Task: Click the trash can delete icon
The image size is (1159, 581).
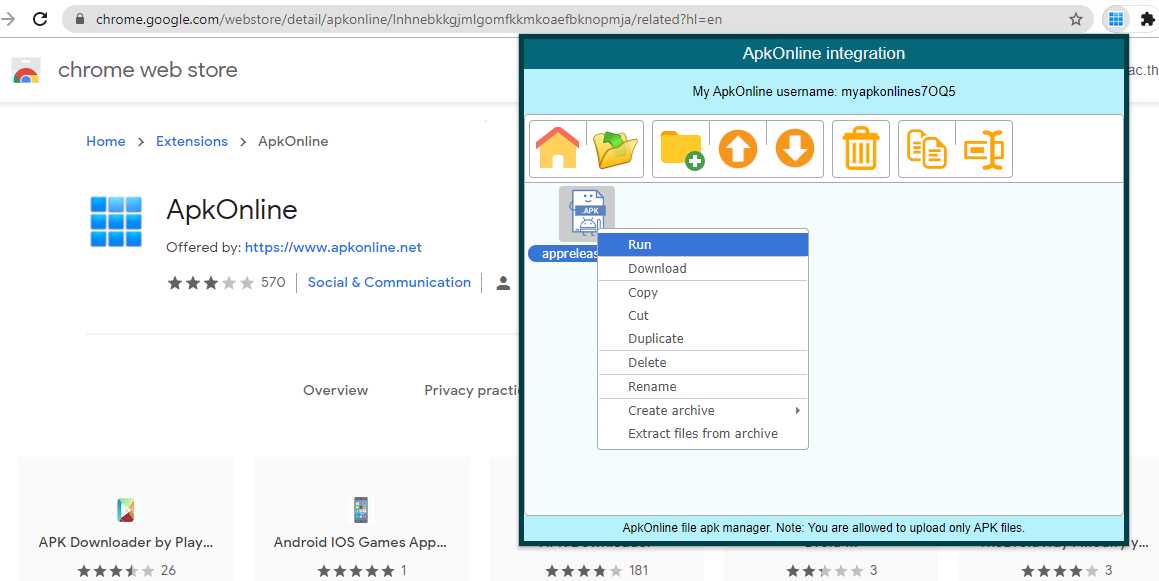Action: pos(860,149)
